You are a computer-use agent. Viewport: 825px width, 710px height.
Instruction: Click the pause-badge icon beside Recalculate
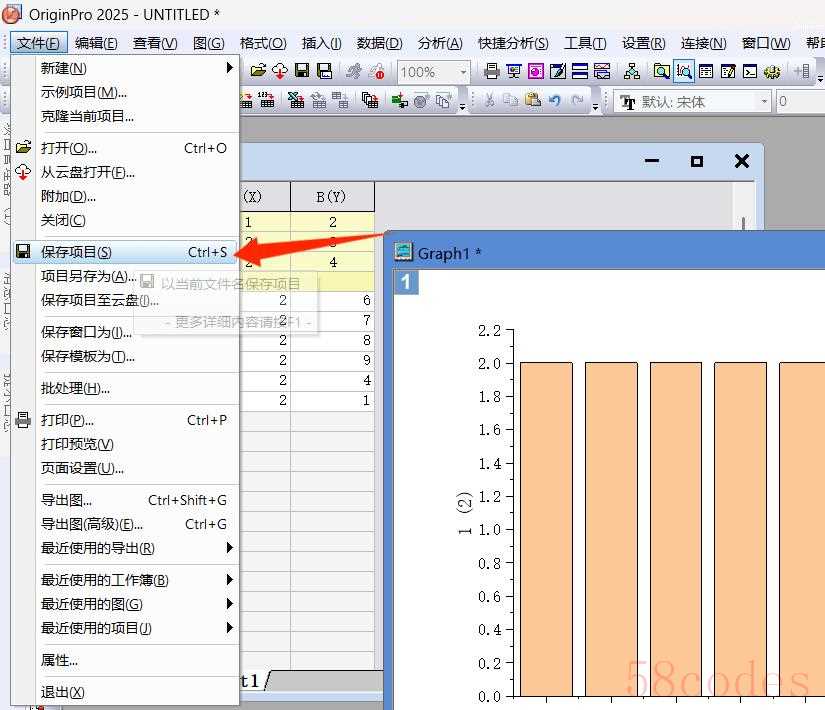tap(376, 71)
